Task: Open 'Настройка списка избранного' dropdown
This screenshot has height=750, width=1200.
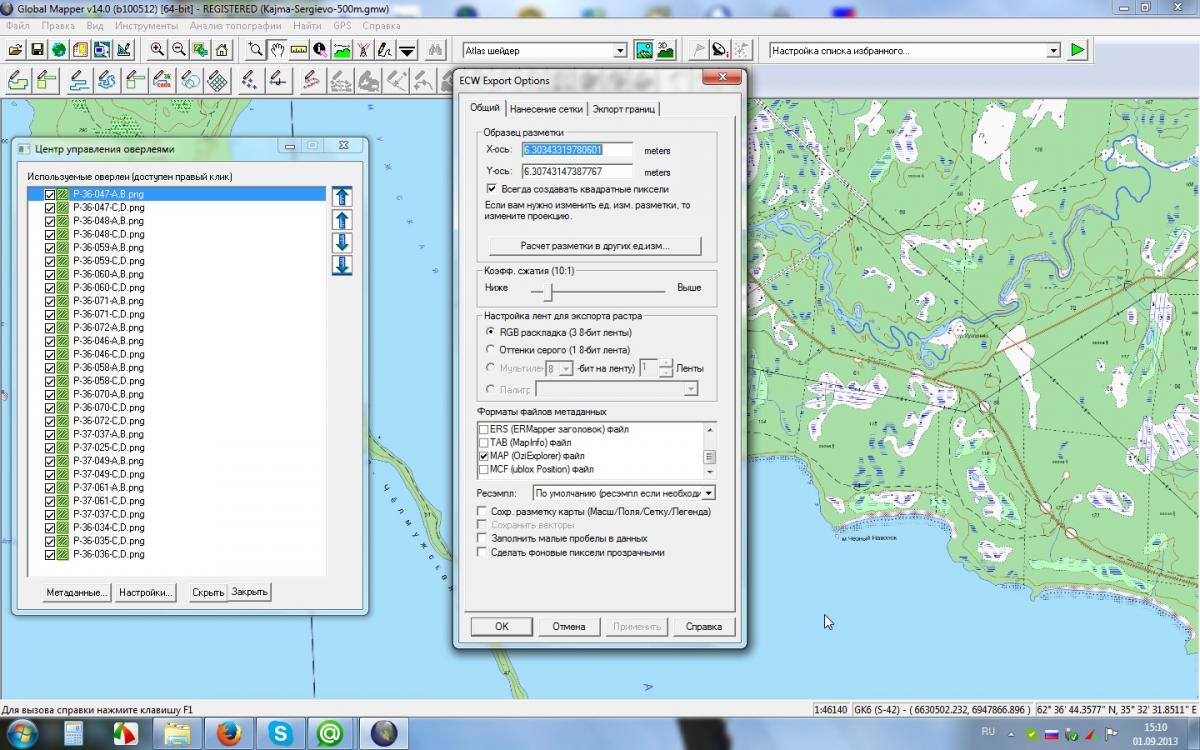Action: 1053,50
